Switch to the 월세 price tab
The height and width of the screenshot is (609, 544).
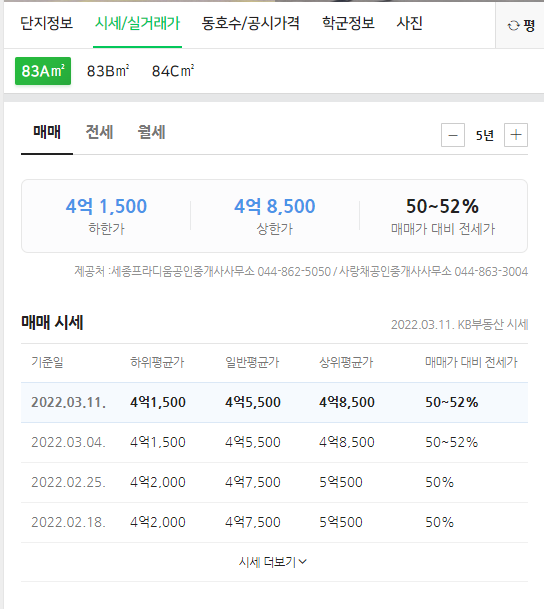pos(151,132)
